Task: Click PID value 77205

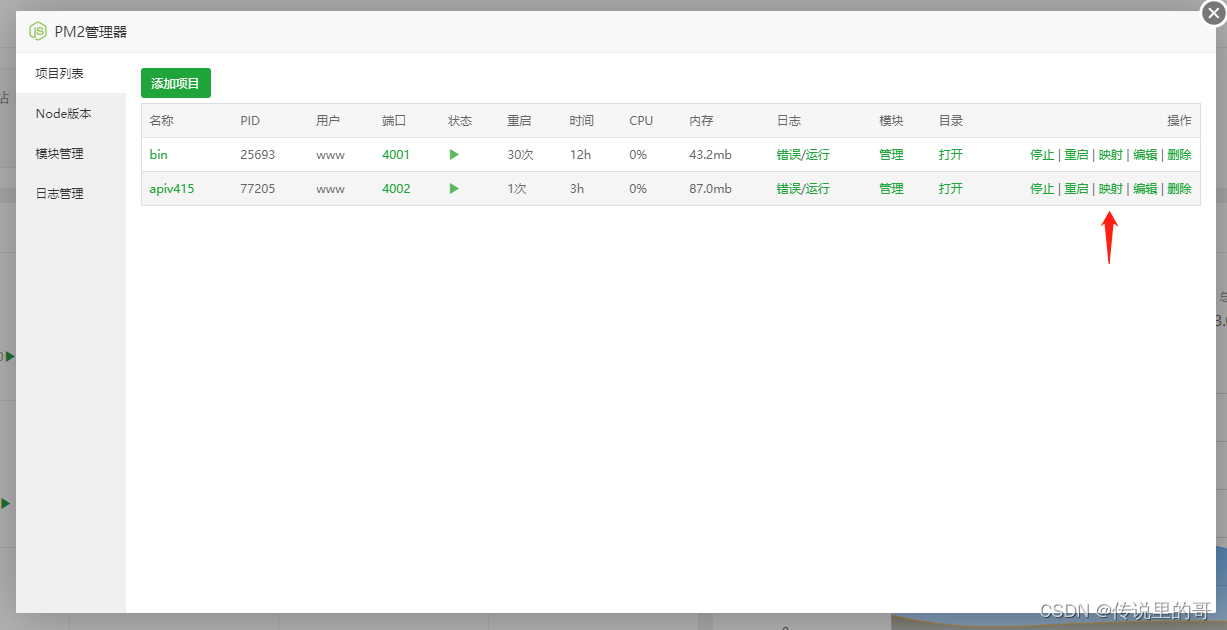Action: tap(257, 188)
